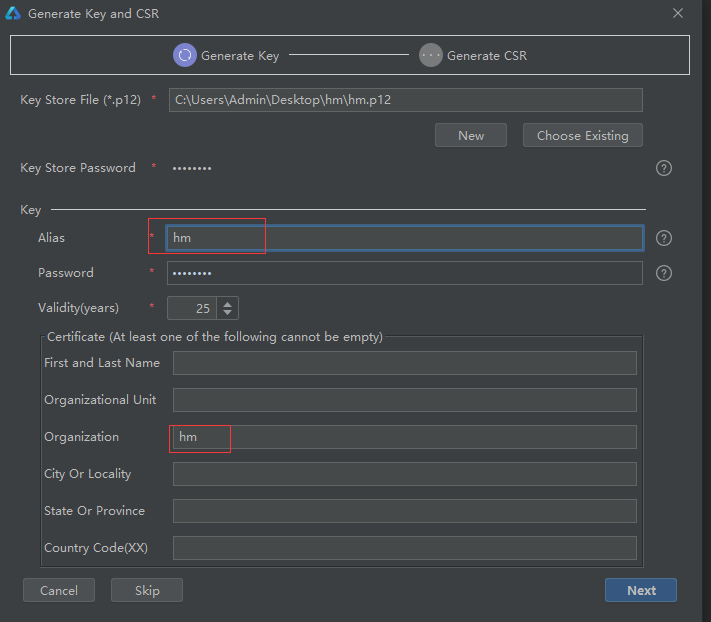Image resolution: width=711 pixels, height=622 pixels.
Task: Click the Next button
Action: [641, 590]
